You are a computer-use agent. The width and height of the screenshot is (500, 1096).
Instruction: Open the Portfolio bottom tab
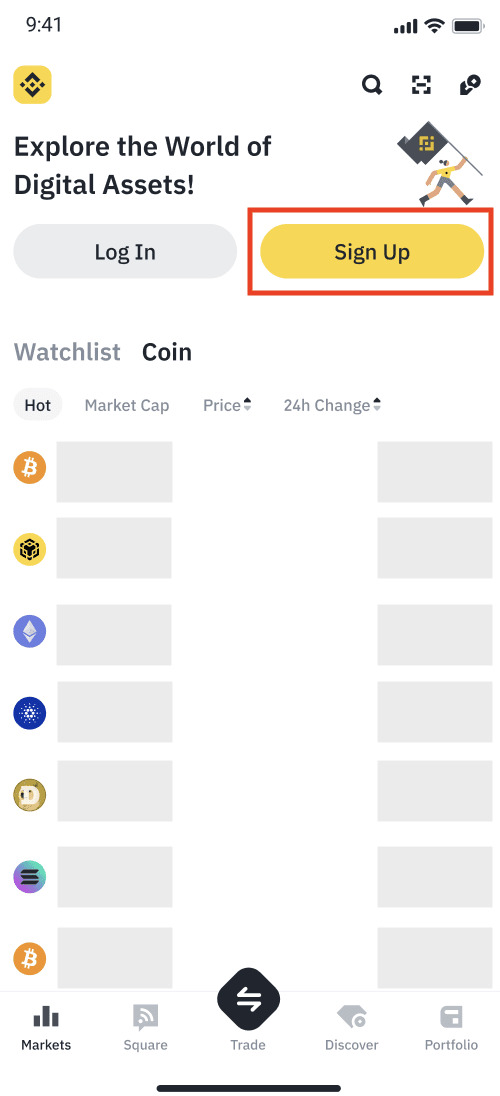(452, 1028)
